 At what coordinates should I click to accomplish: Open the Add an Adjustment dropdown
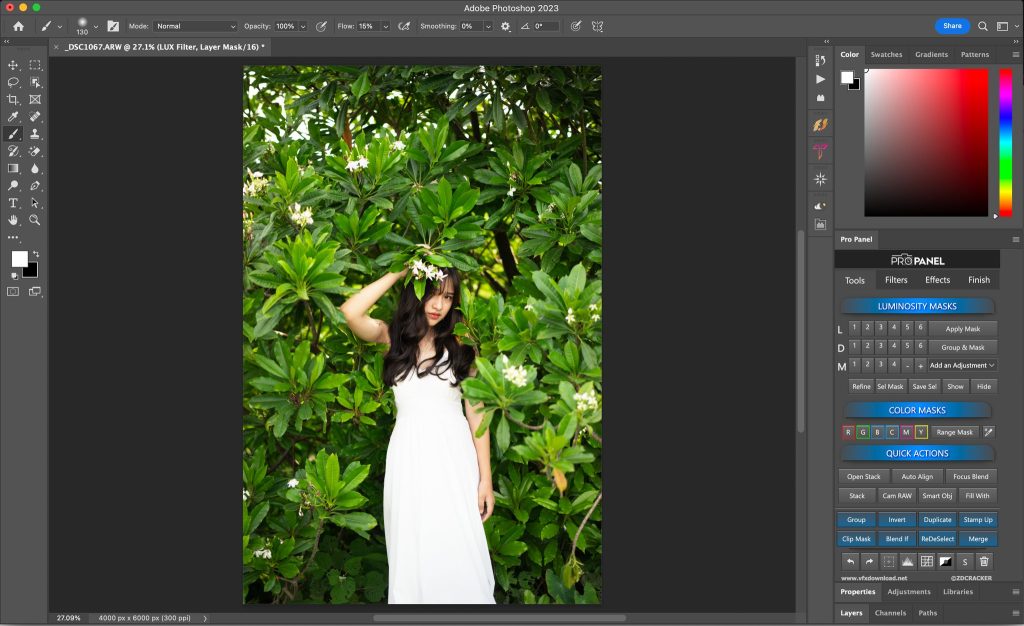pos(962,366)
